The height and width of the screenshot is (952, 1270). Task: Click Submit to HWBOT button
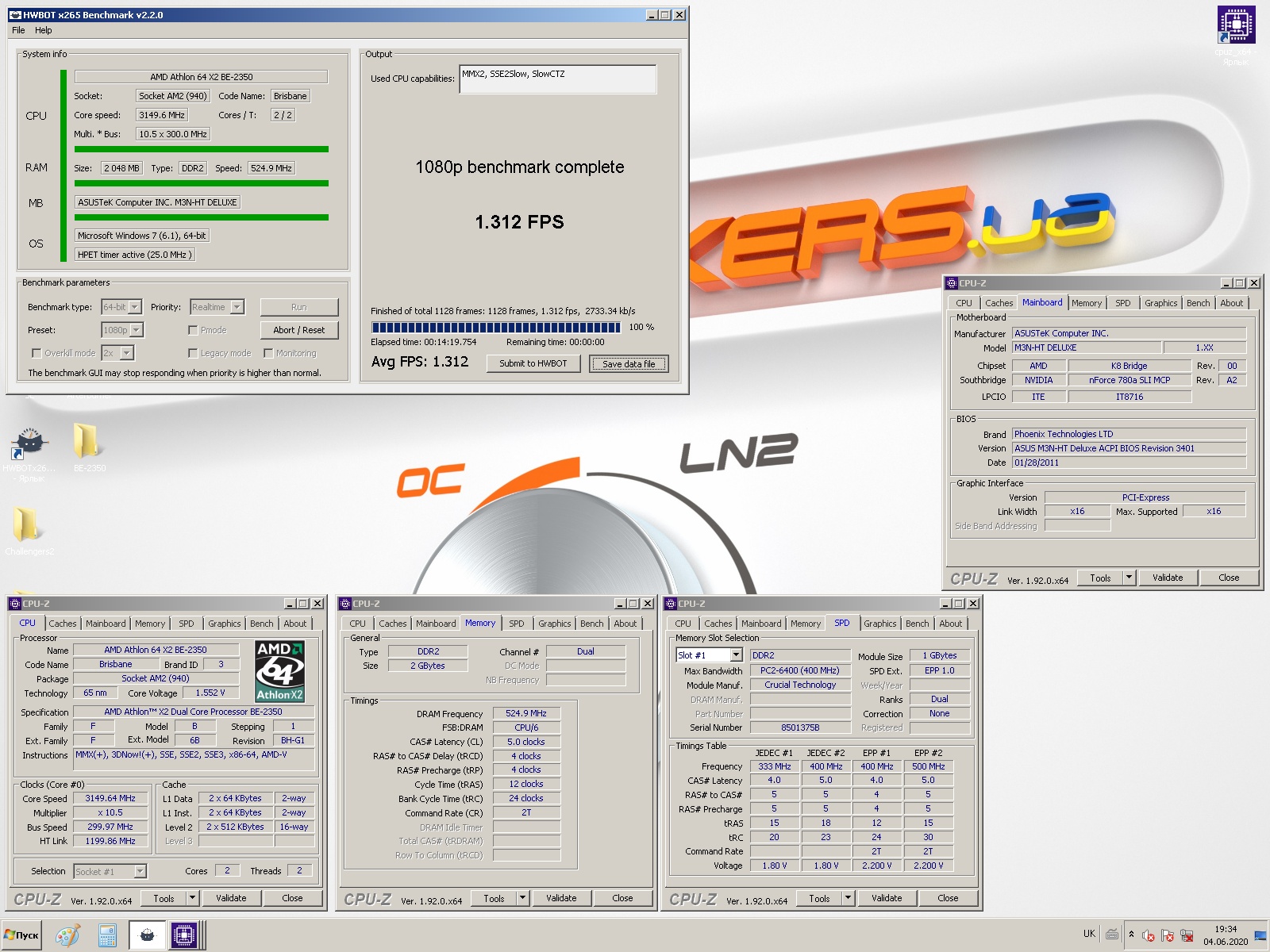[x=533, y=363]
